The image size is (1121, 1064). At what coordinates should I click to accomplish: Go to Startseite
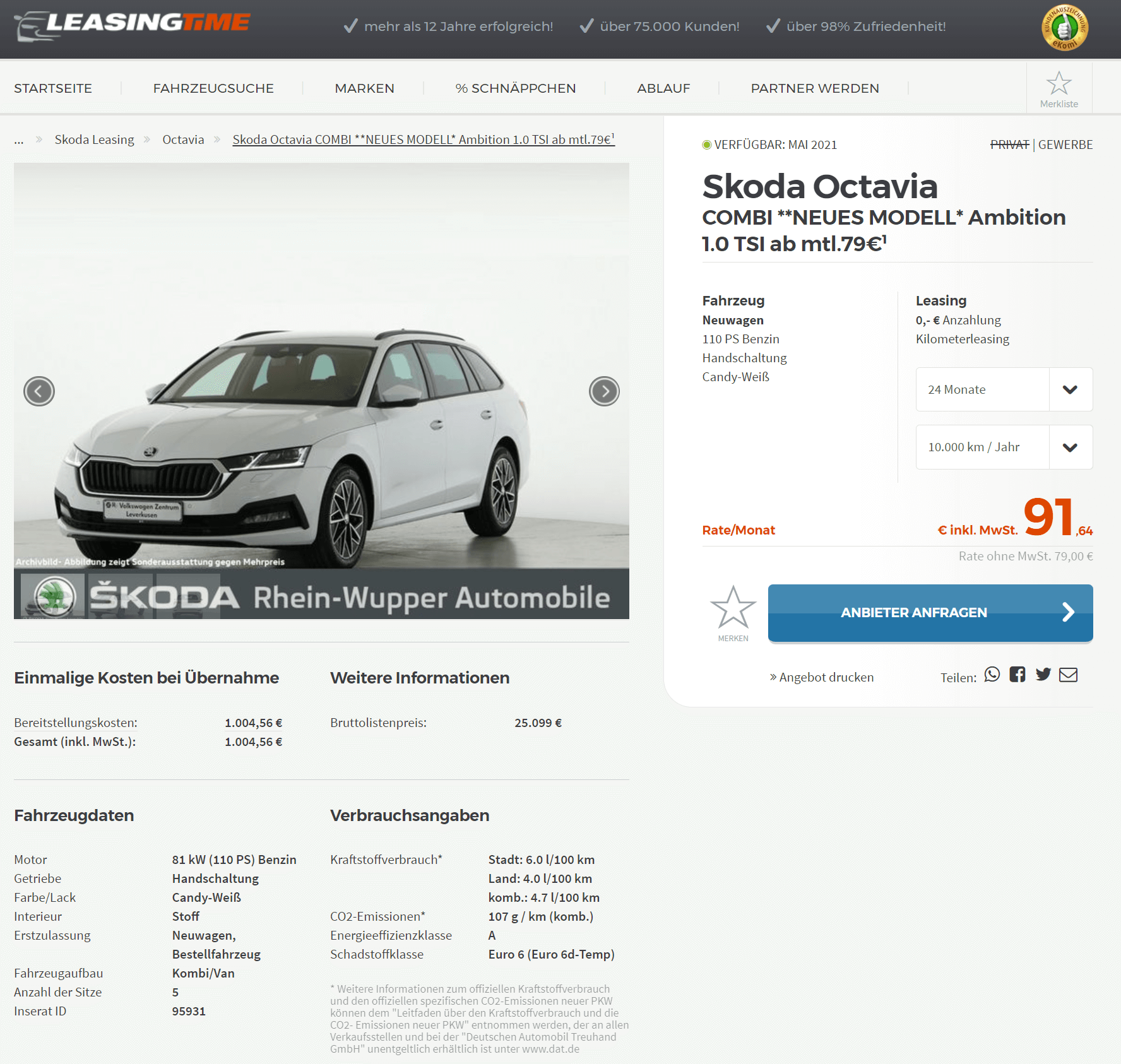pyautogui.click(x=53, y=88)
